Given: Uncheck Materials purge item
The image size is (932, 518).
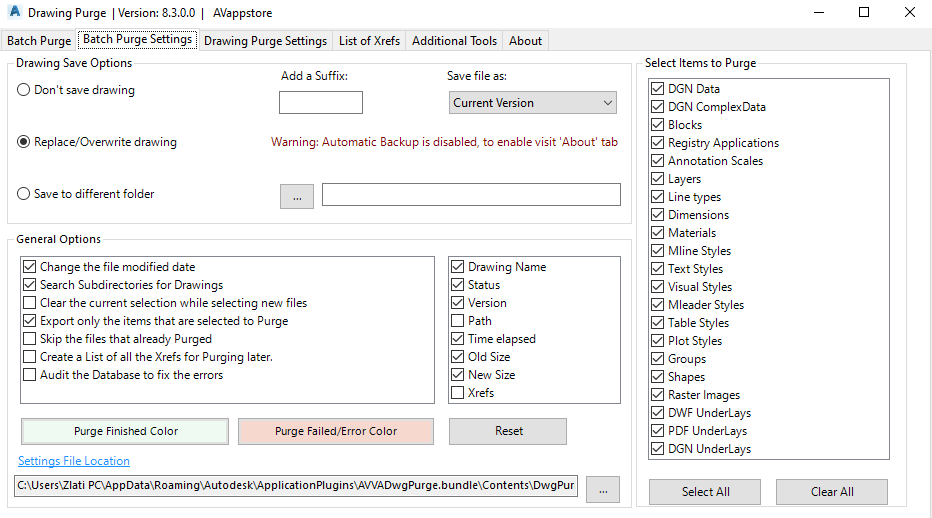Looking at the screenshot, I should click(657, 233).
